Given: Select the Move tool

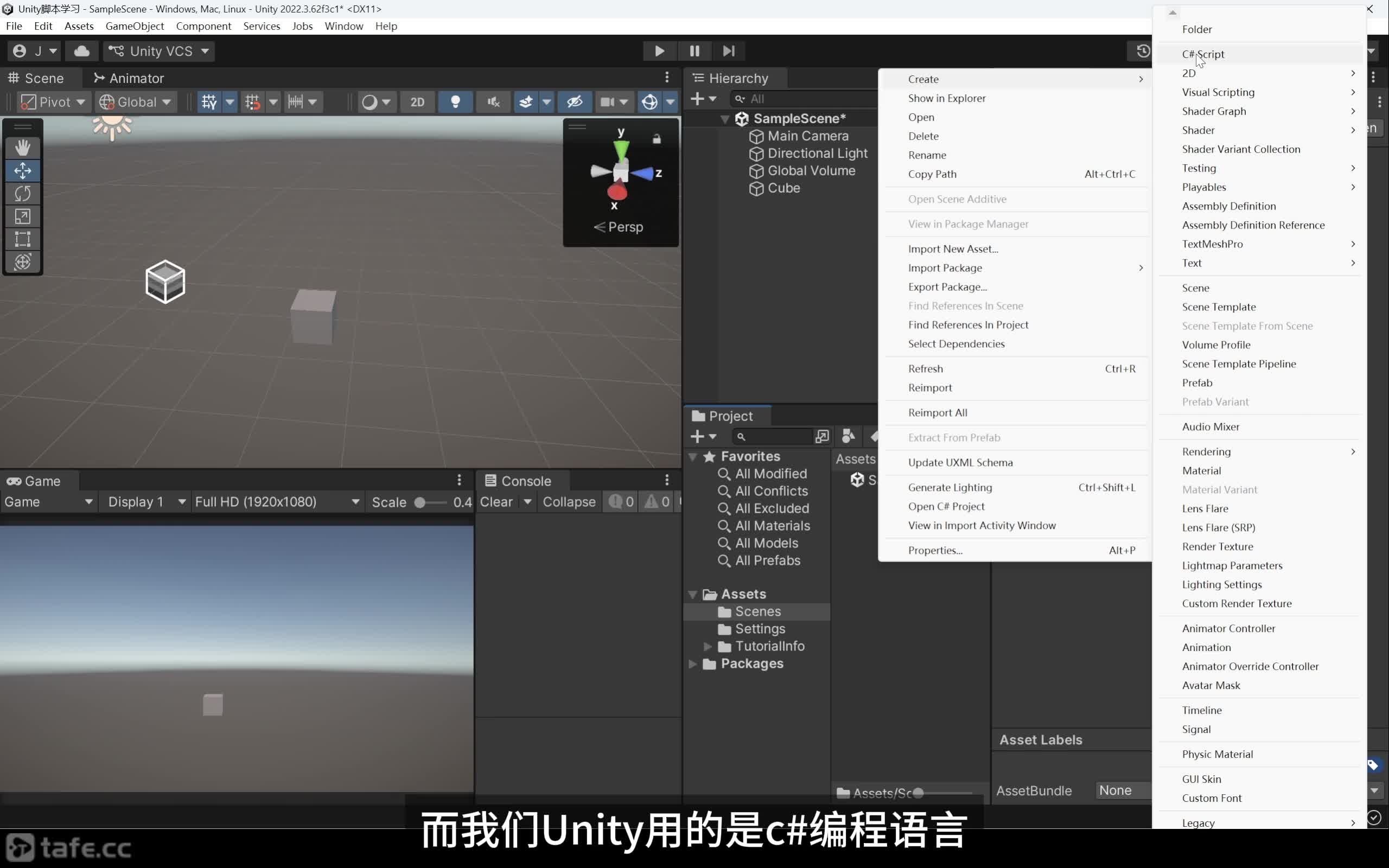Looking at the screenshot, I should coord(22,170).
